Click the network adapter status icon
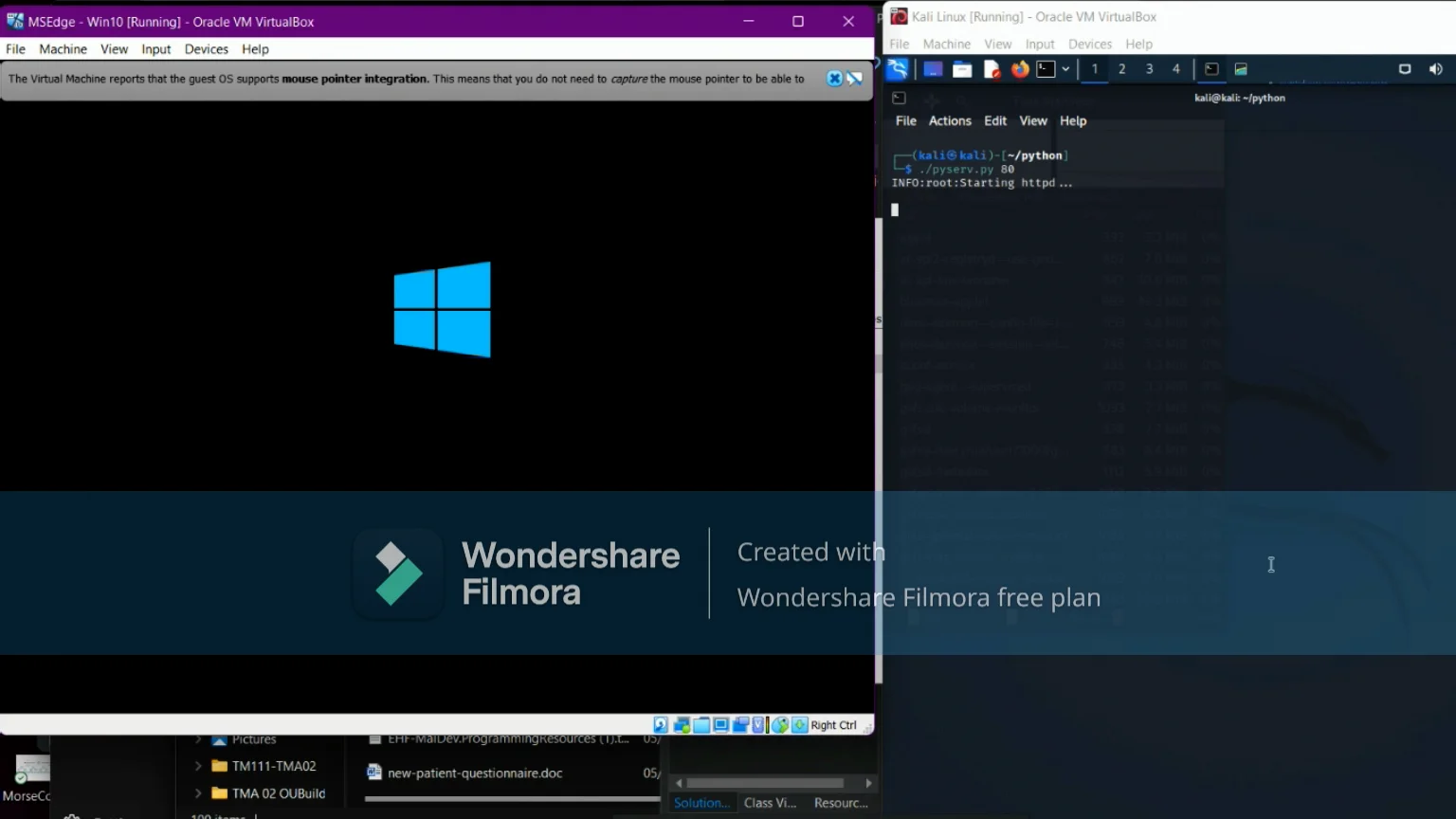Screen dimensions: 1456x819 (682, 725)
